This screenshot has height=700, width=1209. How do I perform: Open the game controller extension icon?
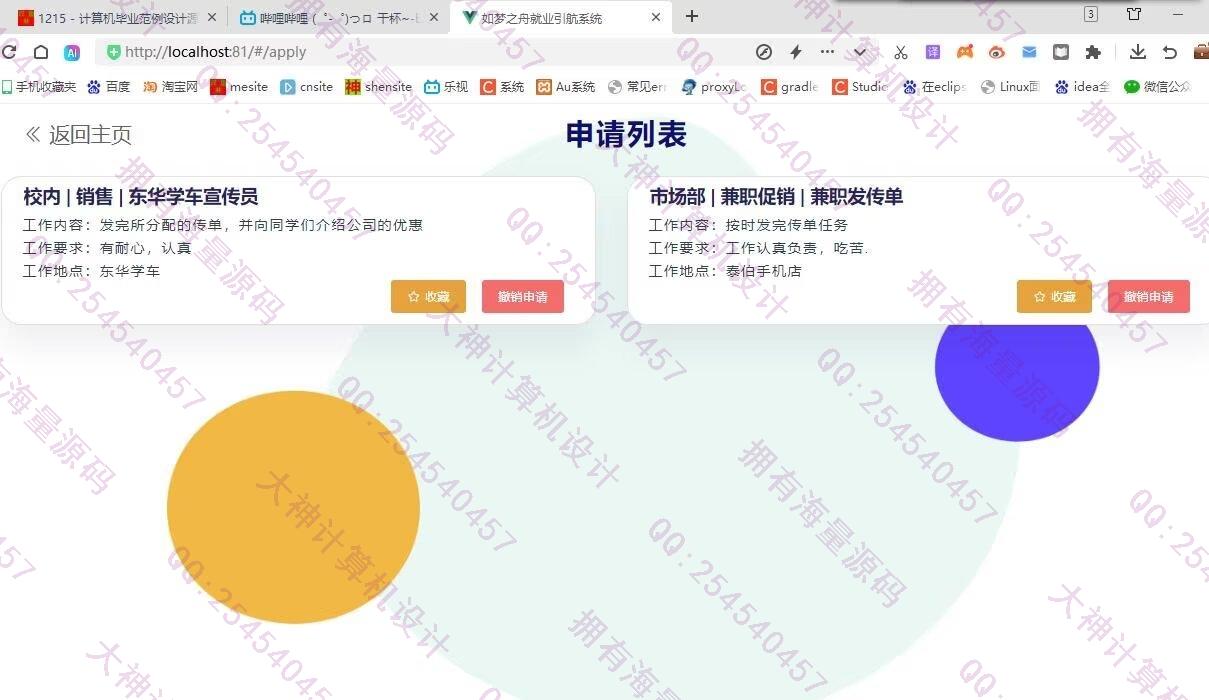tap(965, 52)
